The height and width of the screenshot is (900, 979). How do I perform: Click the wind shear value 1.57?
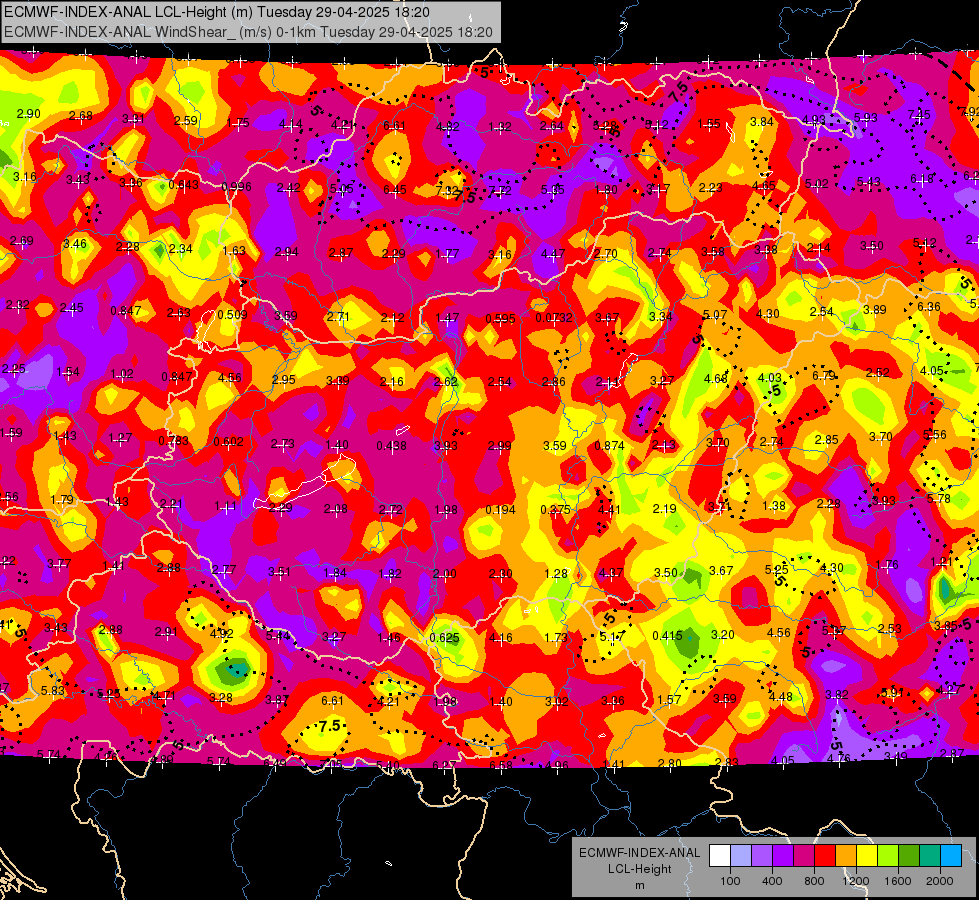(x=669, y=700)
